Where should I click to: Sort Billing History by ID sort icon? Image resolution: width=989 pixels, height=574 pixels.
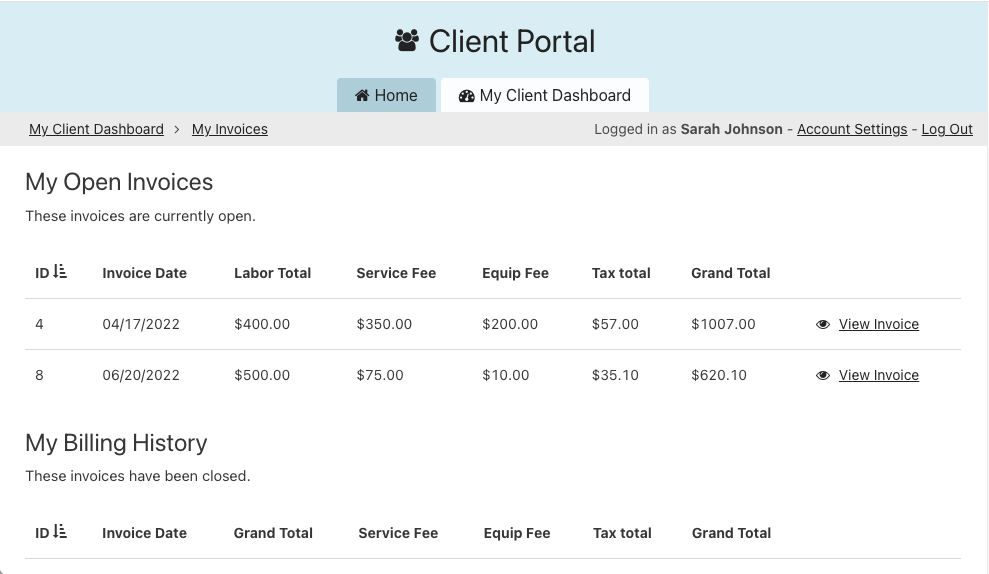point(60,533)
